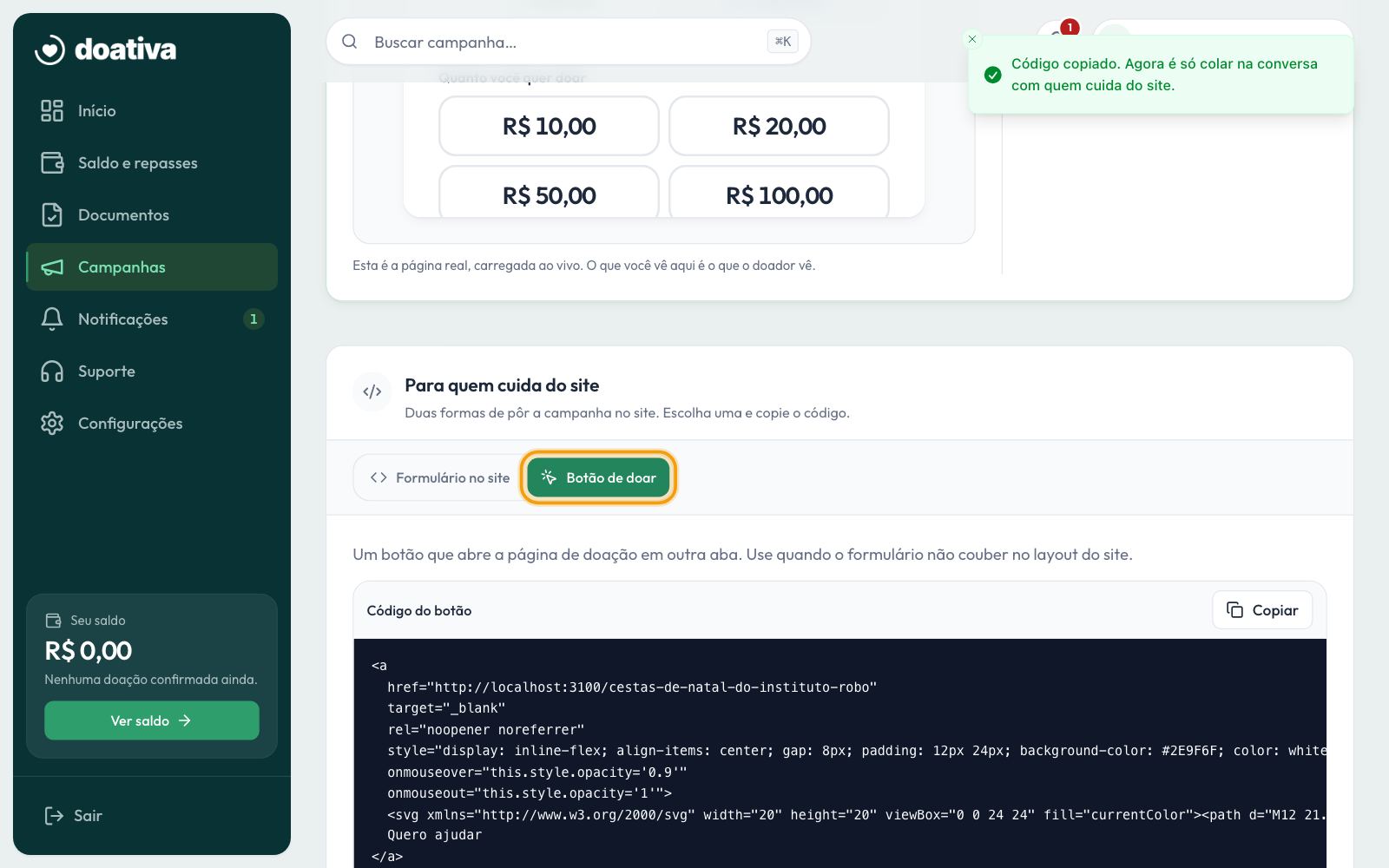Select the Campanhas menu item
Viewport: 1389px width, 868px height.
click(x=152, y=266)
